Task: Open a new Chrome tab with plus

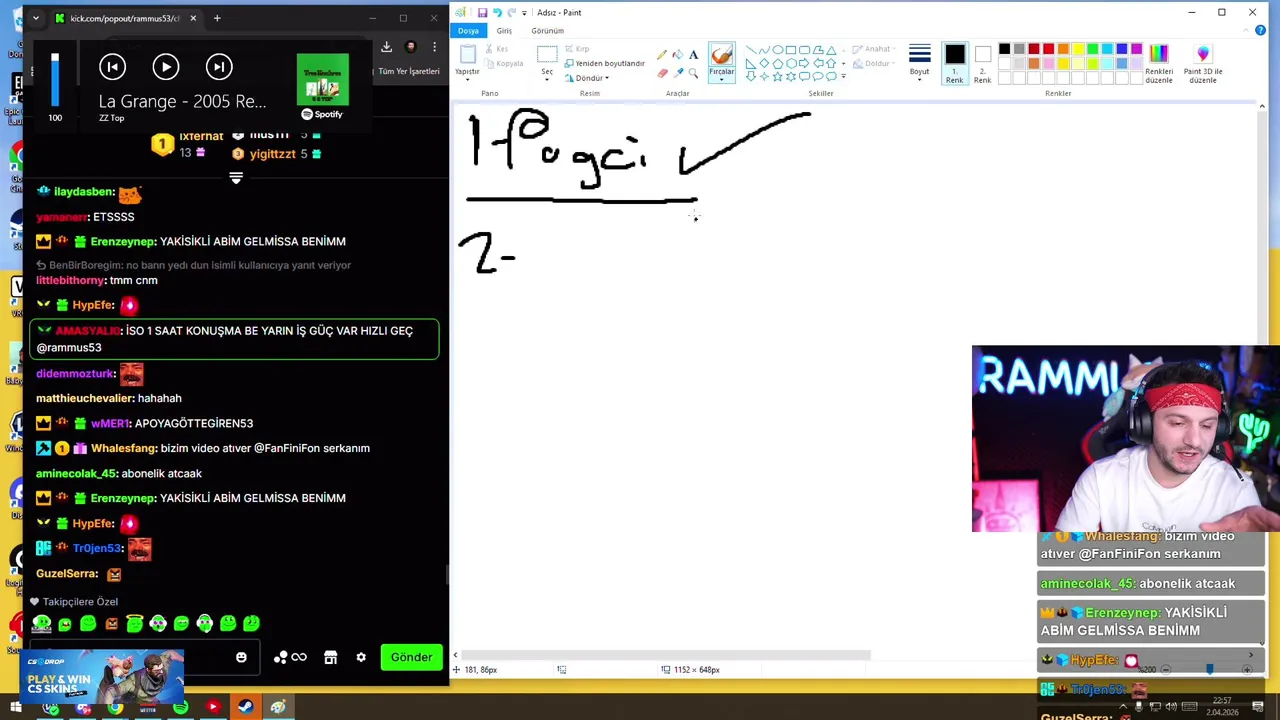Action: point(217,18)
